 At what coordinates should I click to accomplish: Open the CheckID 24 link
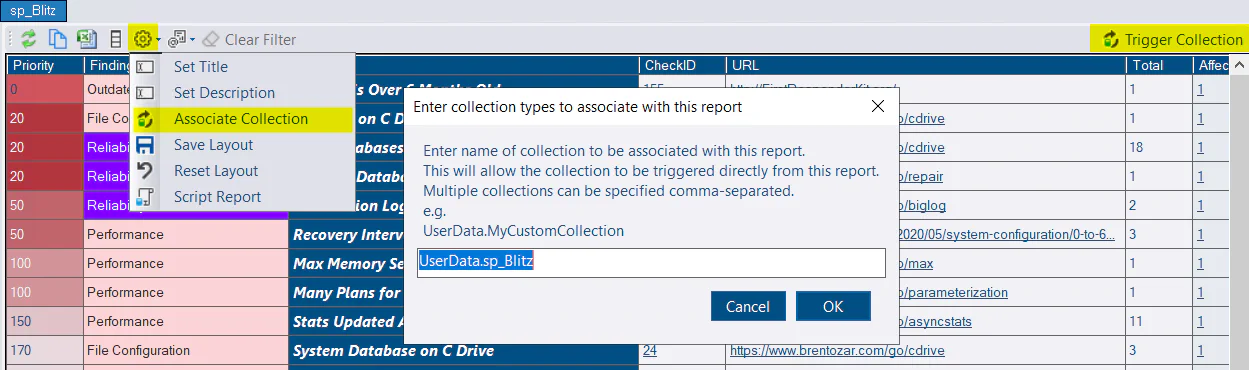point(650,351)
